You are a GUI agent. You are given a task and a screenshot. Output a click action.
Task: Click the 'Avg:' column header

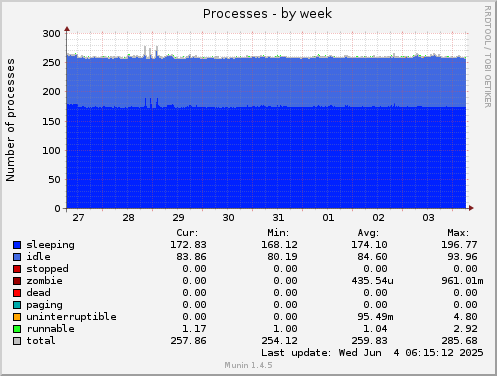click(368, 233)
